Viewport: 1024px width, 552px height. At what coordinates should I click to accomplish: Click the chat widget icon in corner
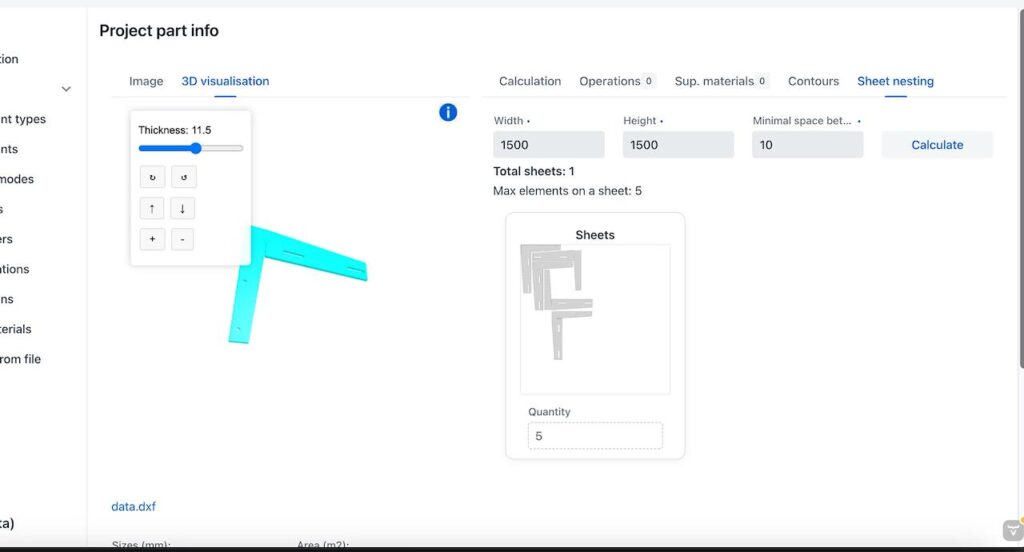(1012, 530)
